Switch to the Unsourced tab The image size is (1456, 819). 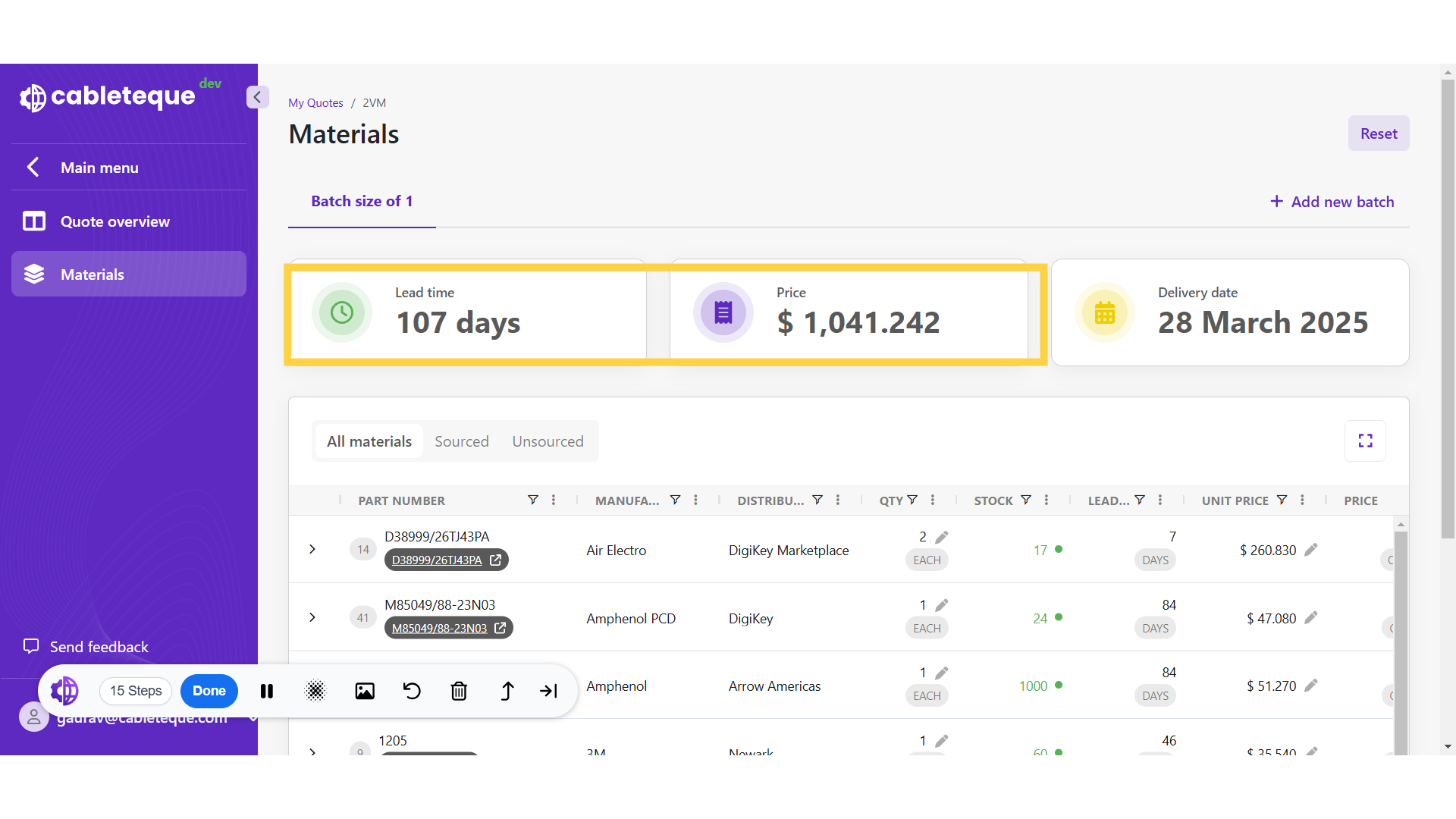pyautogui.click(x=548, y=441)
